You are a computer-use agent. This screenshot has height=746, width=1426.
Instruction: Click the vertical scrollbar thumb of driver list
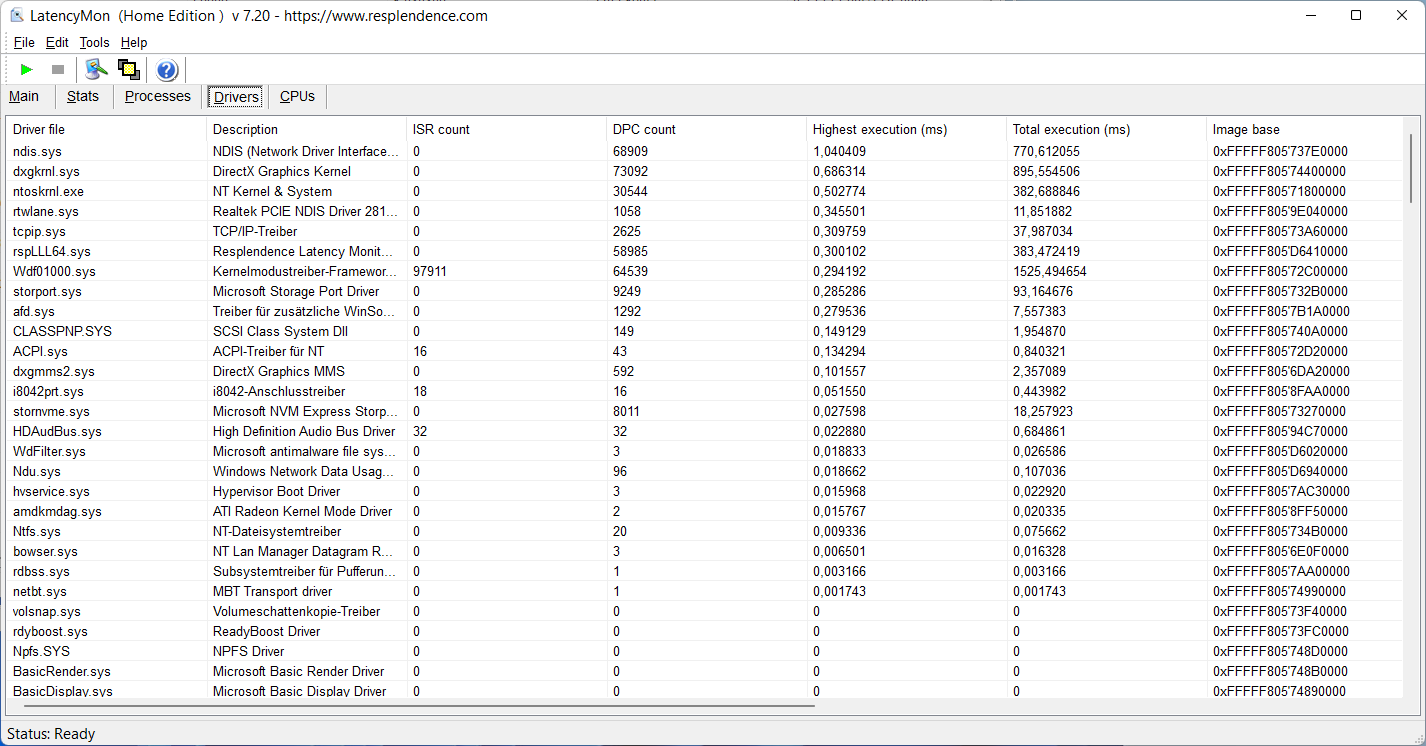click(1411, 169)
